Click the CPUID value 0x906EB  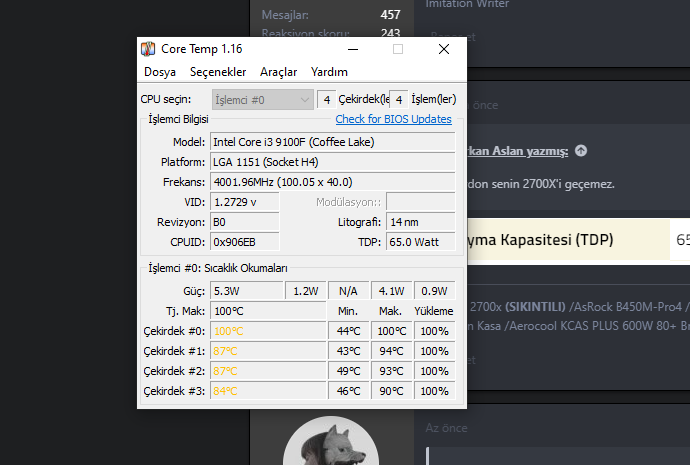point(245,242)
